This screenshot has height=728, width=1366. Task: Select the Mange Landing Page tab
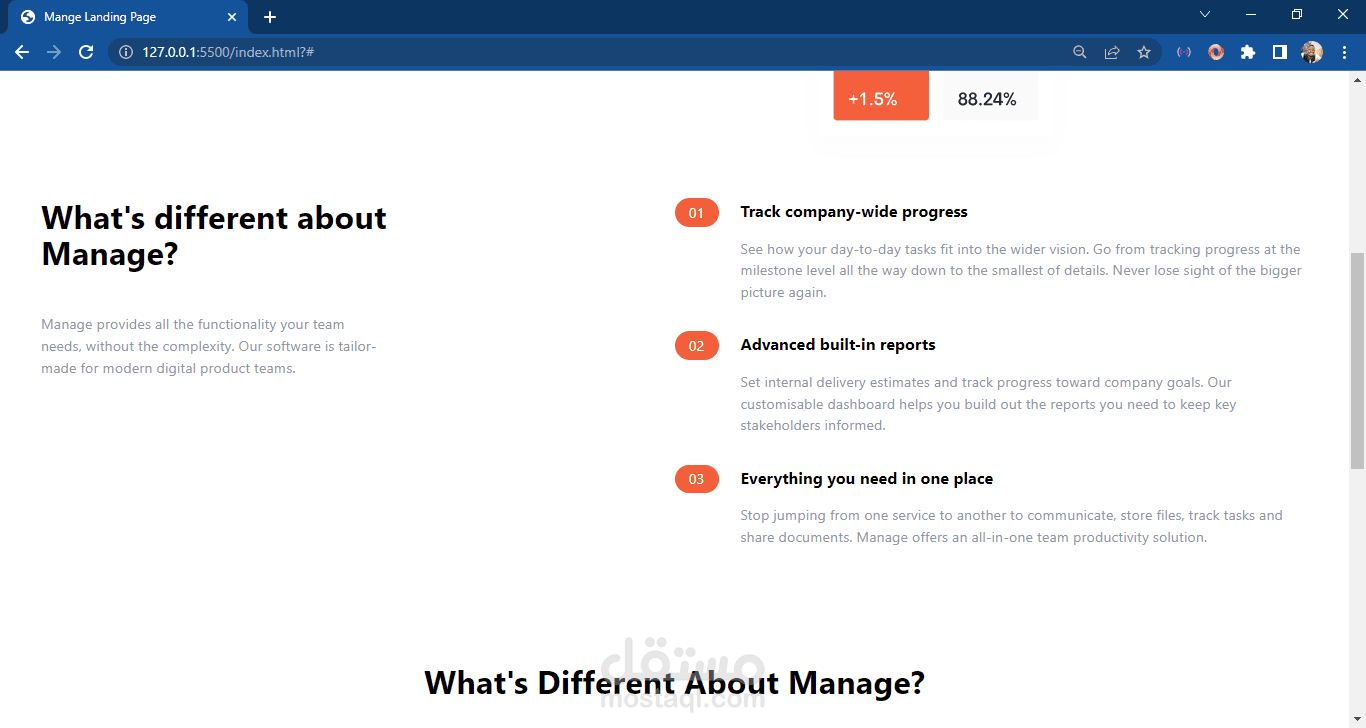click(128, 17)
